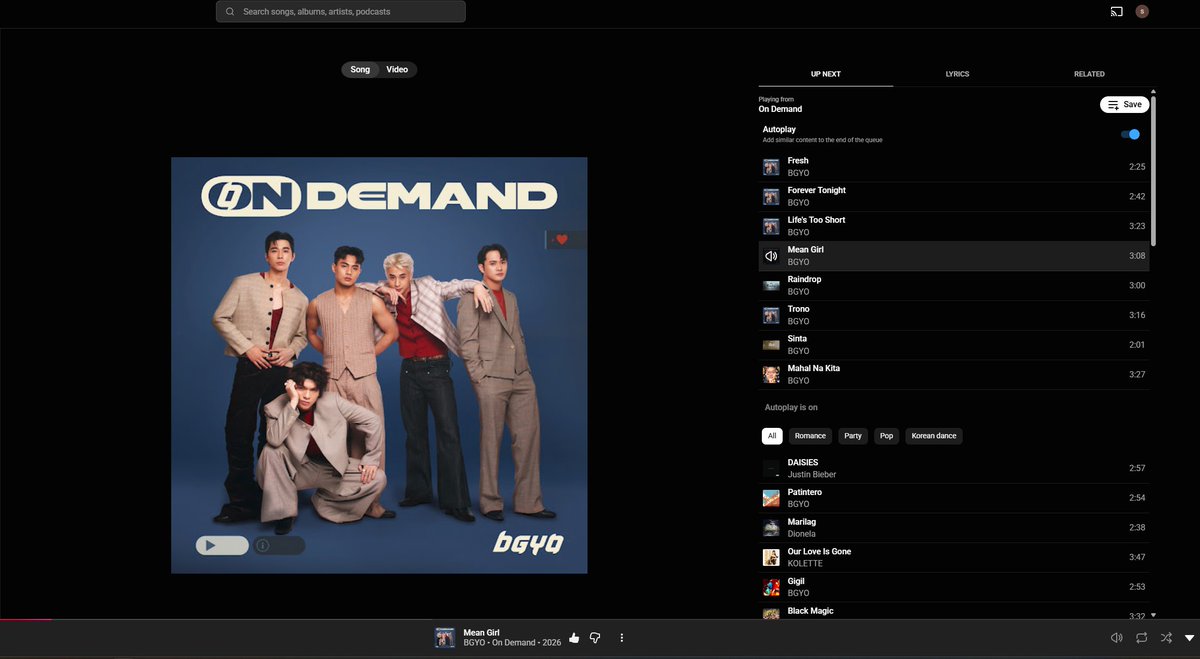
Task: Click the Gigil song thumbnail
Action: 771,587
